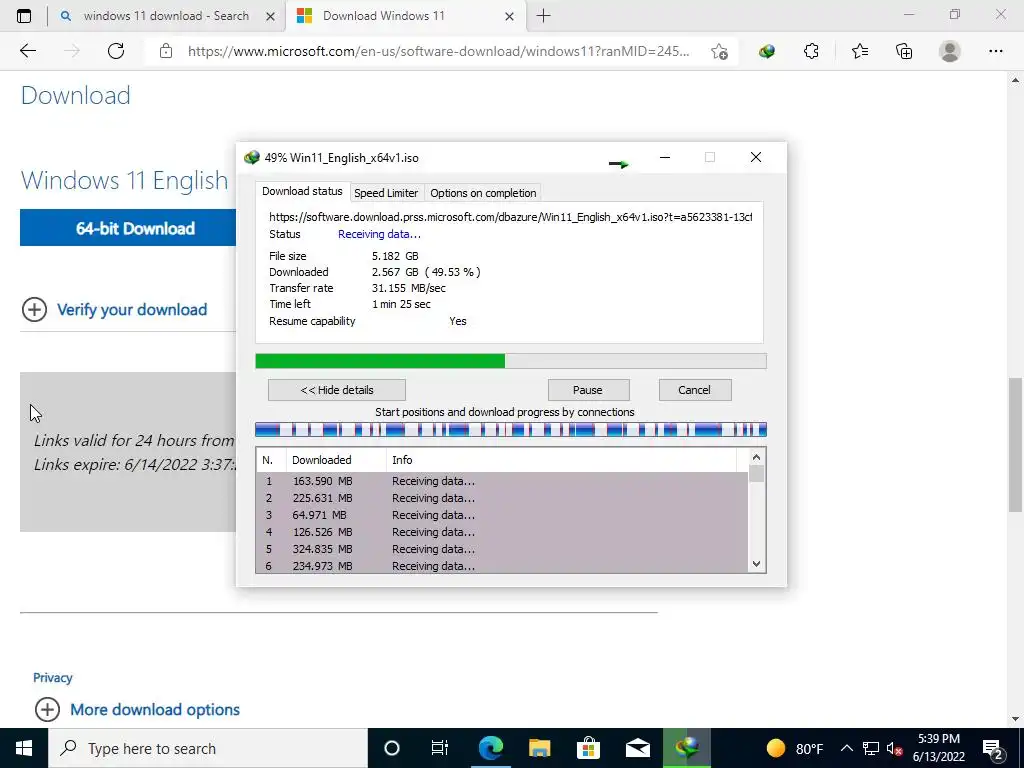Open the Privacy link
The width and height of the screenshot is (1024, 768).
52,678
